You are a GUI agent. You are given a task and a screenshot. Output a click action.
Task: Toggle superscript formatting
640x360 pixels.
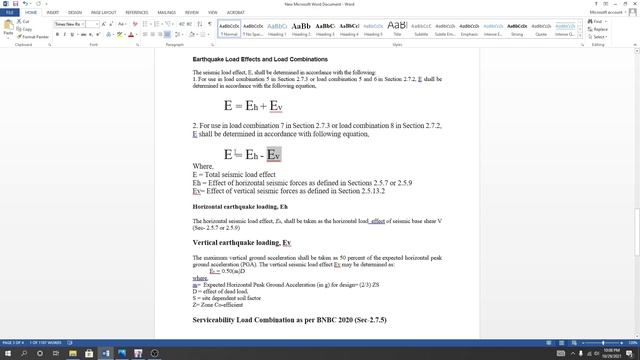point(98,35)
